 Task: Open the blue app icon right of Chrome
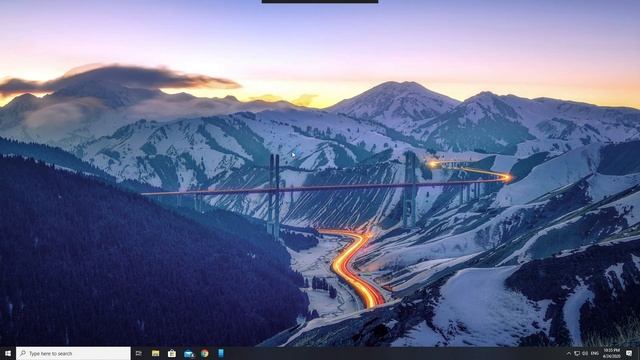221,353
